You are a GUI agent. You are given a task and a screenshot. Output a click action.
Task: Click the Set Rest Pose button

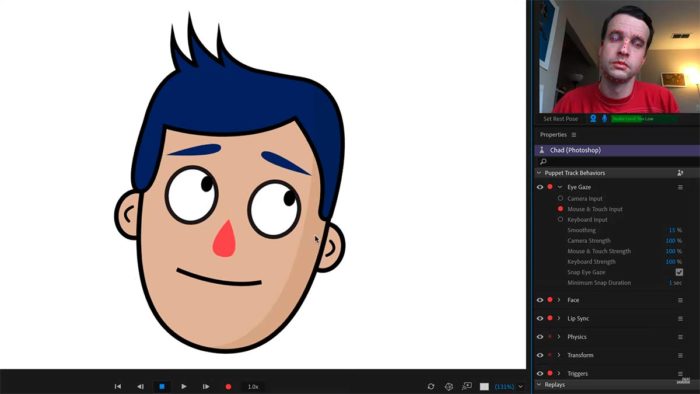coord(561,119)
